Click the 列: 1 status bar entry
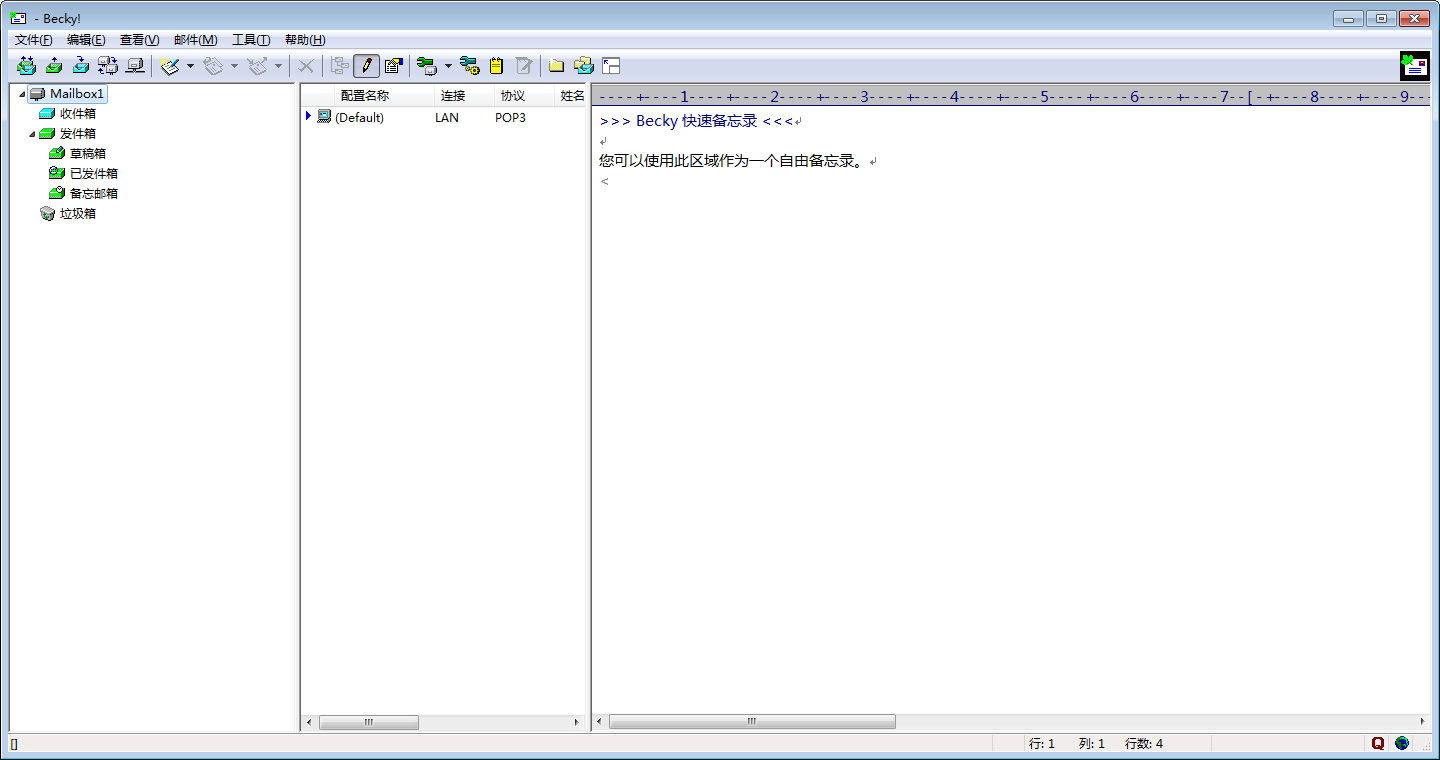This screenshot has height=760, width=1440. tap(1092, 743)
